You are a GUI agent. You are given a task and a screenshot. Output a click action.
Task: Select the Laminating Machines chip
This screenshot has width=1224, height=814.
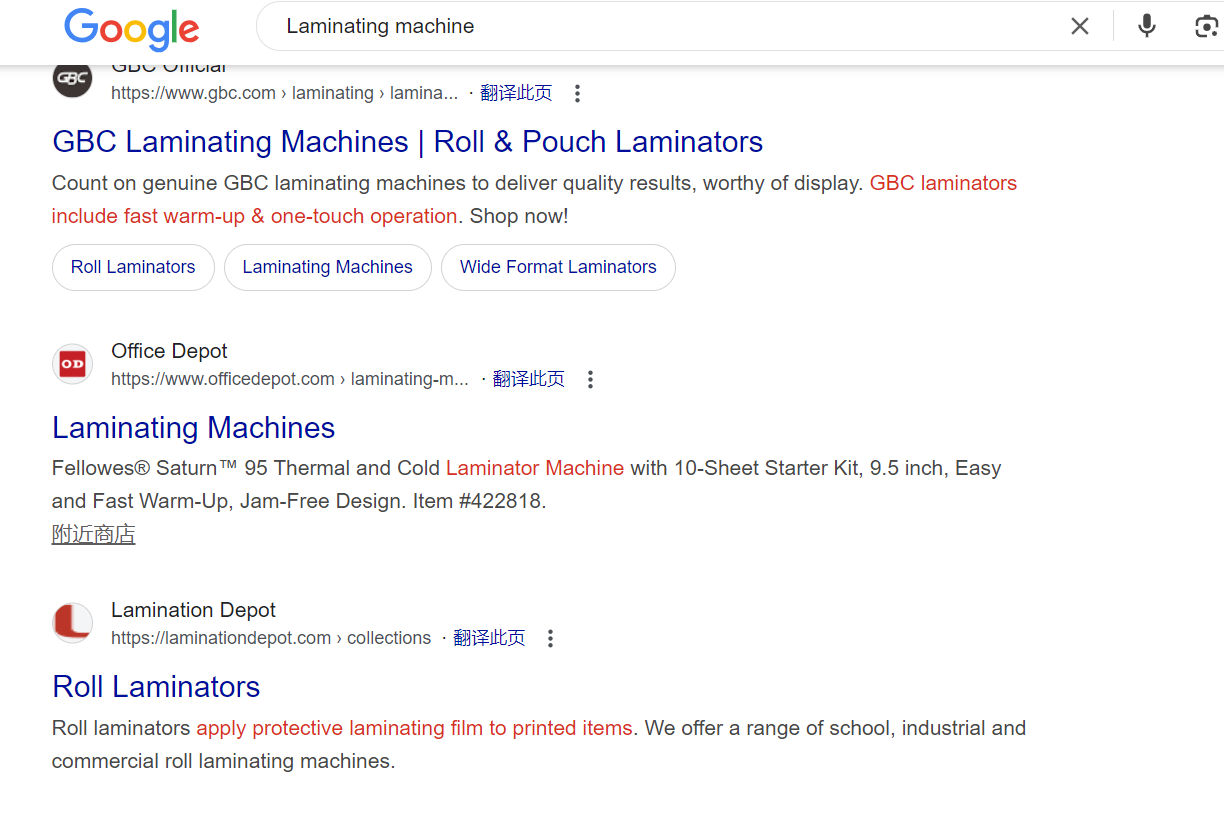click(327, 267)
